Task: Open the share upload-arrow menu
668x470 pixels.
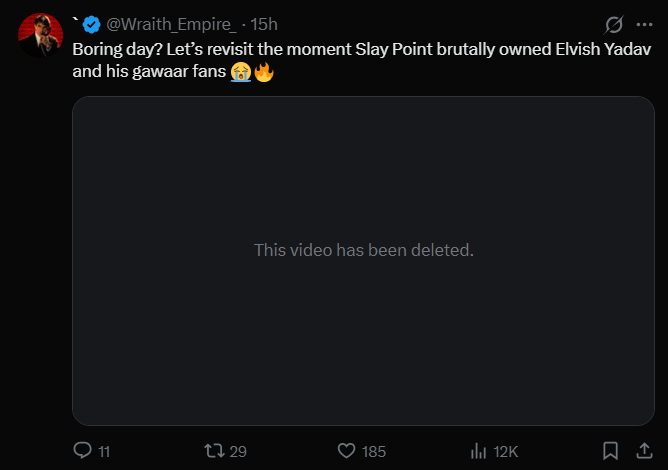Action: 645,451
